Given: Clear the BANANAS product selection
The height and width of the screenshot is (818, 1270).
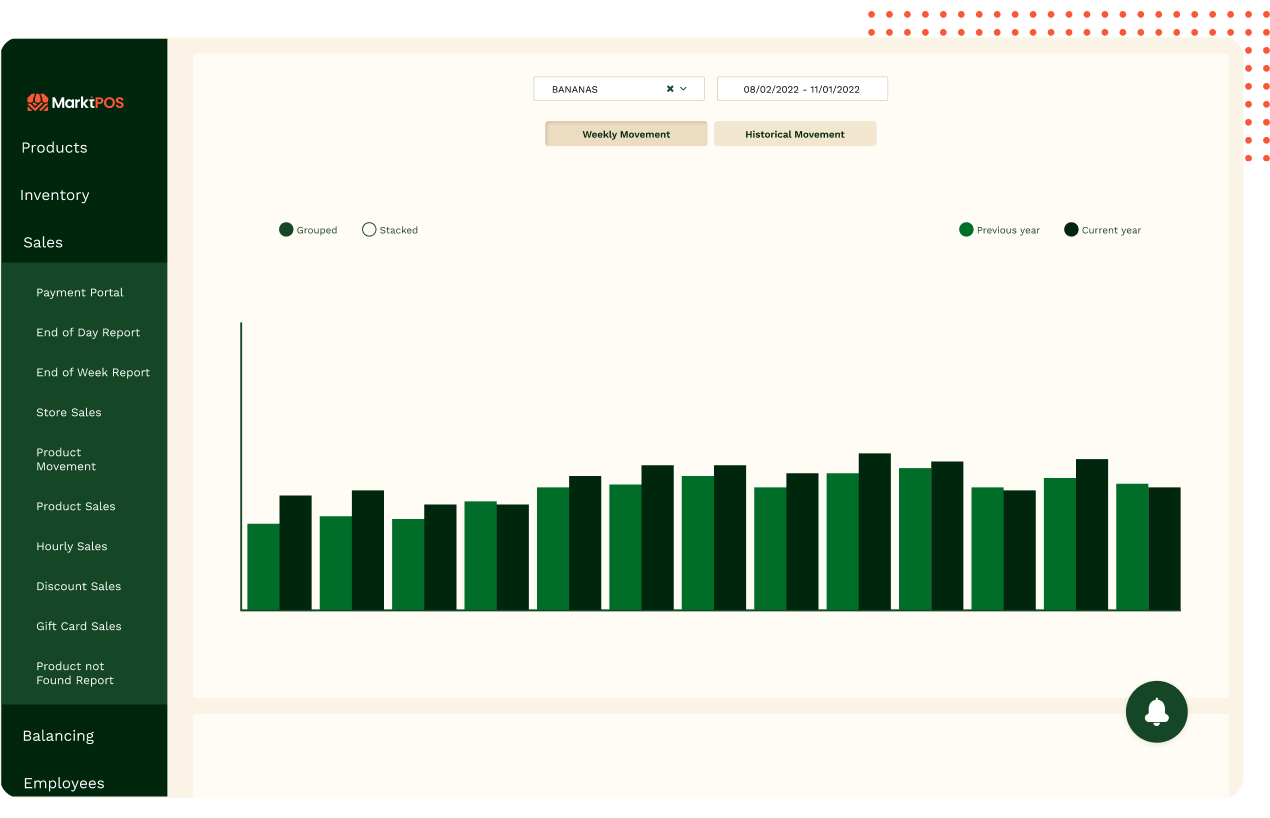Looking at the screenshot, I should pyautogui.click(x=670, y=89).
